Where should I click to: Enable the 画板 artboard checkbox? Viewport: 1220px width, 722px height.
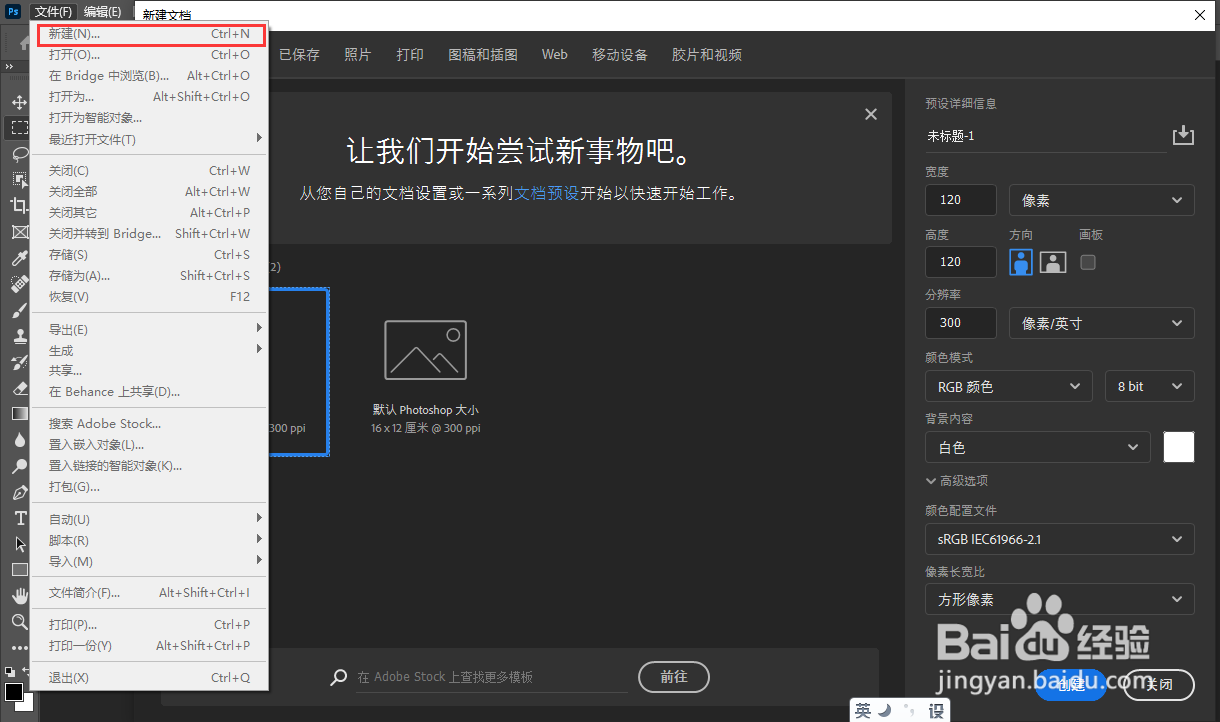tap(1086, 261)
